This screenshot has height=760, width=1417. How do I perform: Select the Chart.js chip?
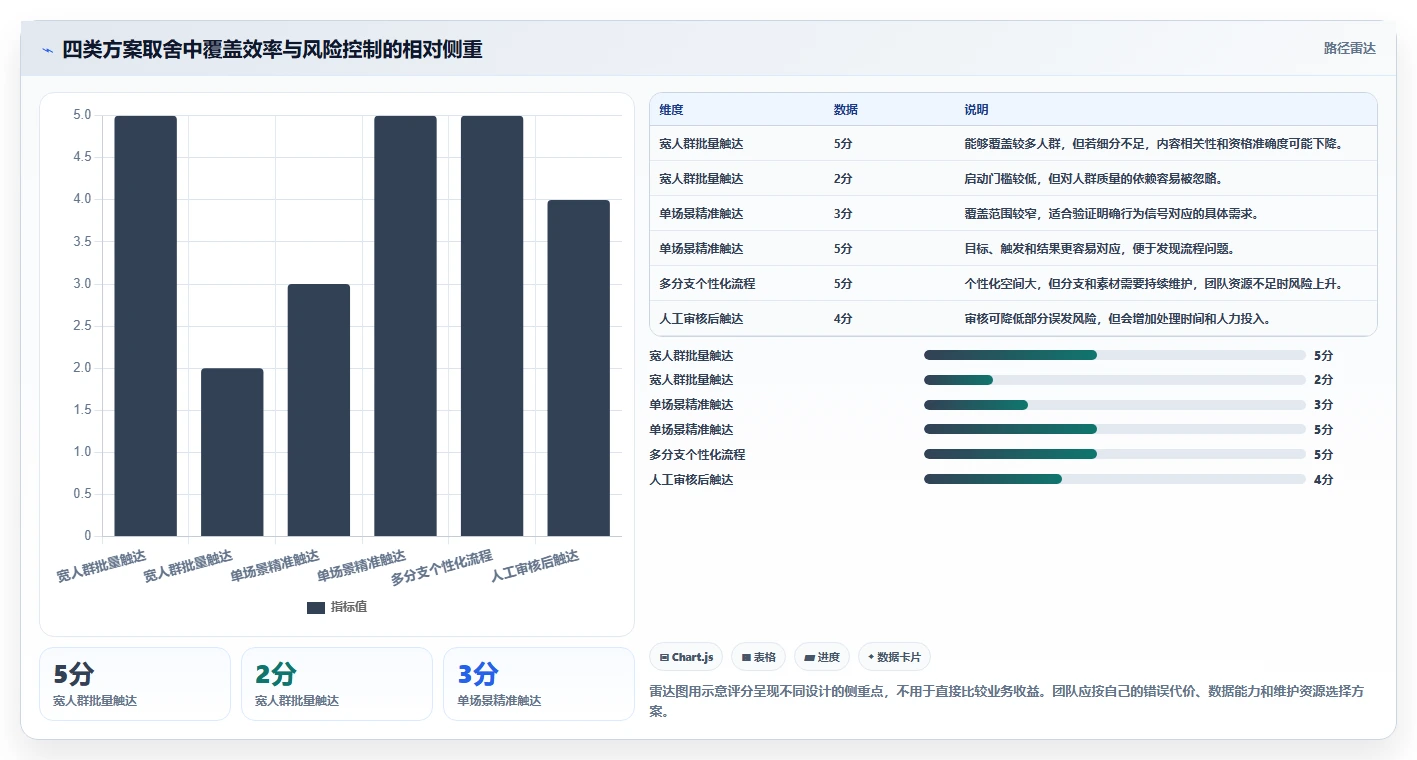click(687, 657)
